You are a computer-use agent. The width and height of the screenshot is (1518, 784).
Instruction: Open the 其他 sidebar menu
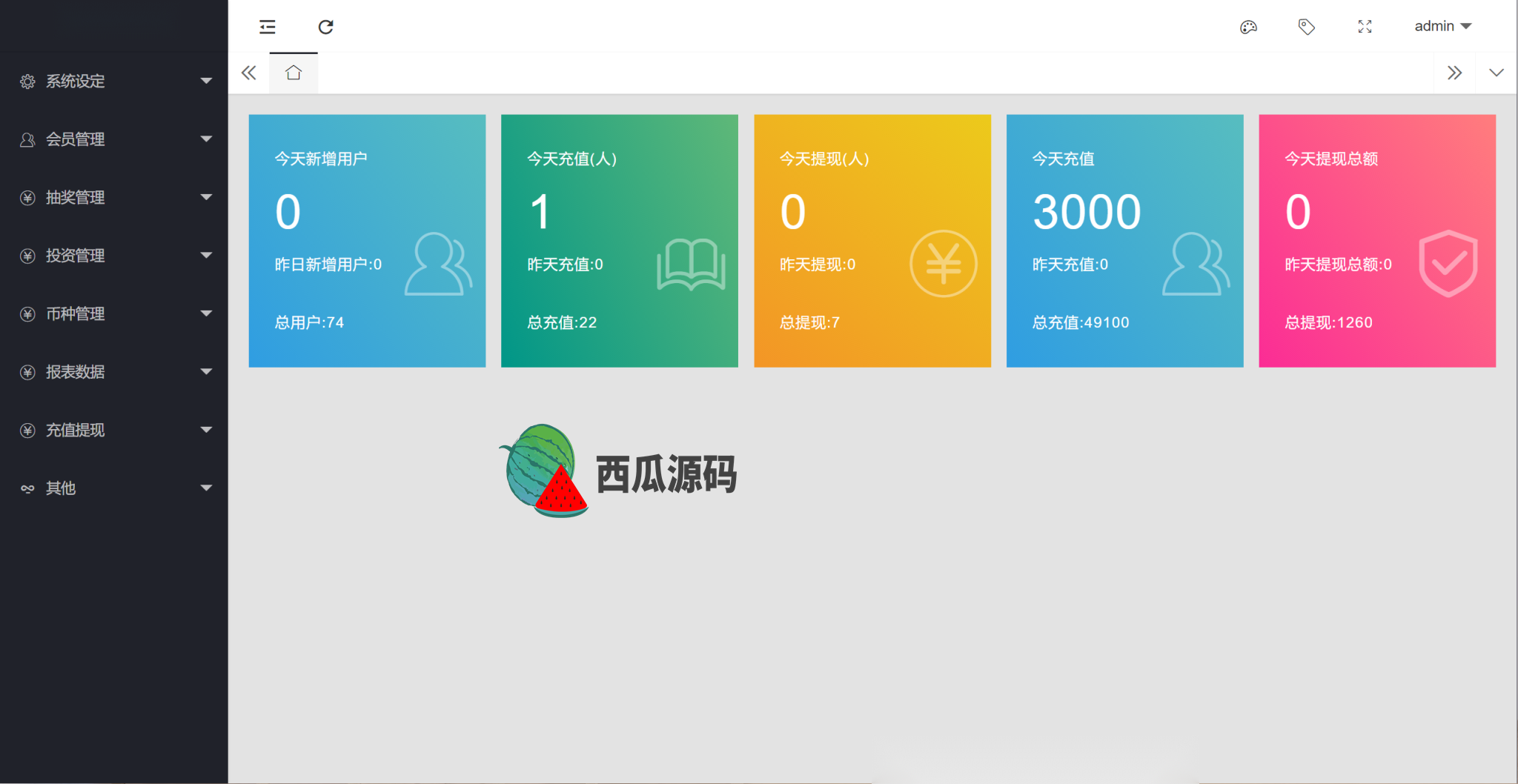coord(114,488)
